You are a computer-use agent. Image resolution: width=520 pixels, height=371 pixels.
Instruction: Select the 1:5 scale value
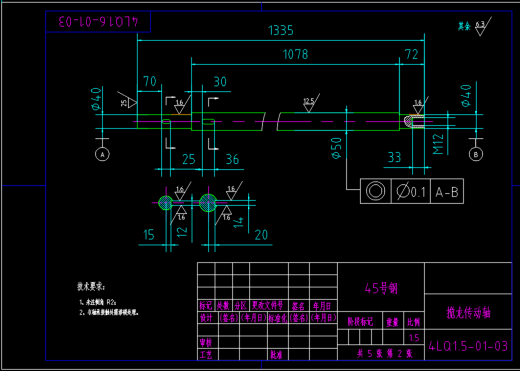(414, 338)
